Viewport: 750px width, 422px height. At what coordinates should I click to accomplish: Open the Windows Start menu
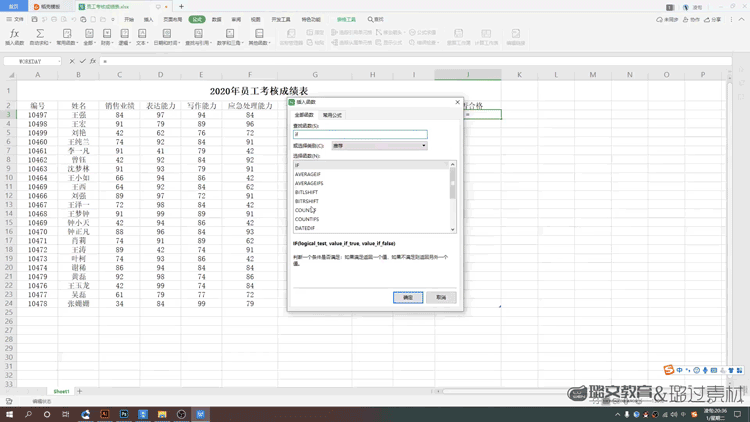click(9, 414)
